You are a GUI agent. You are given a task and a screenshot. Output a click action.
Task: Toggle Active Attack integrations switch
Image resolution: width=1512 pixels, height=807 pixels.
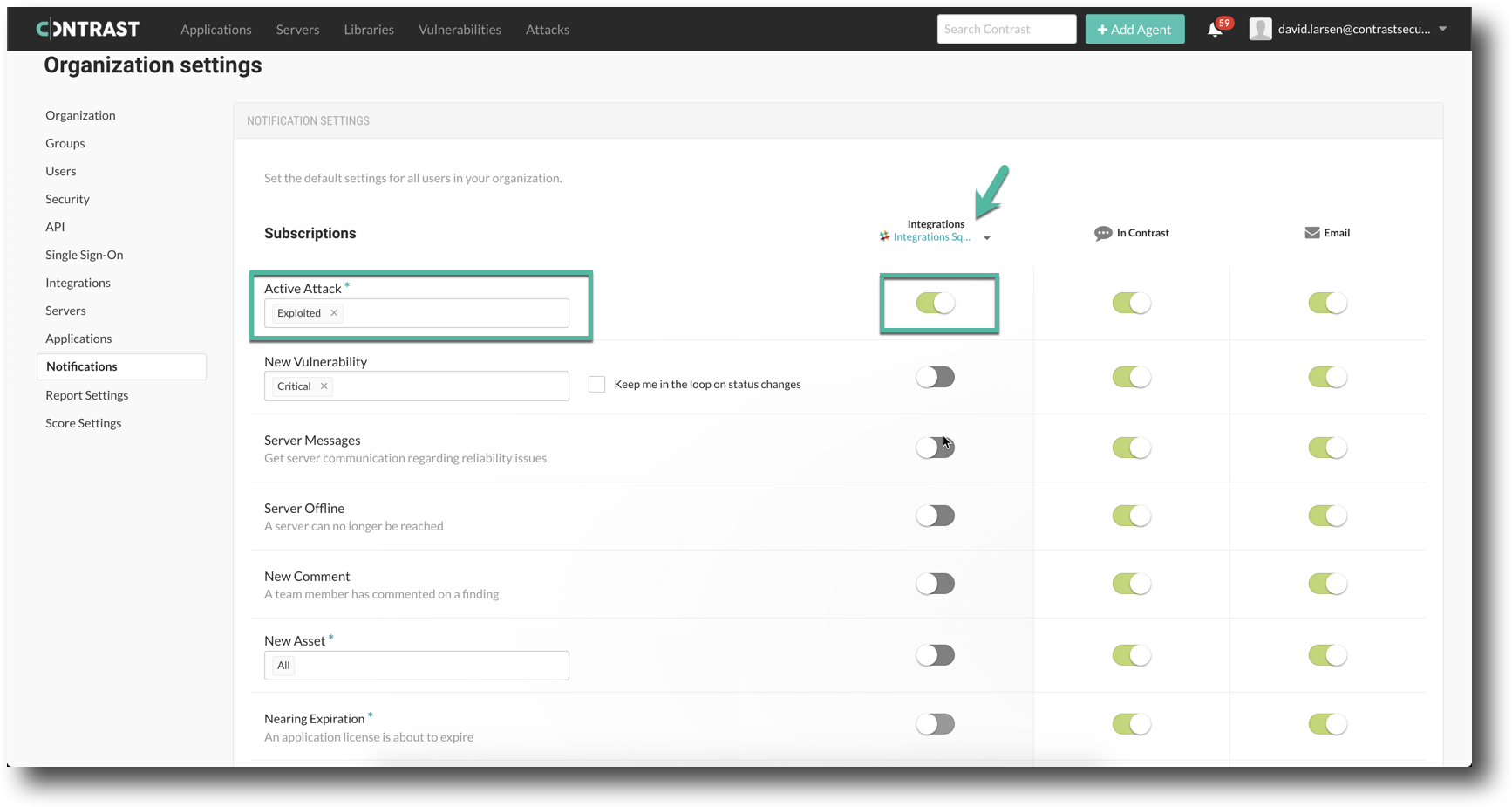click(x=936, y=303)
